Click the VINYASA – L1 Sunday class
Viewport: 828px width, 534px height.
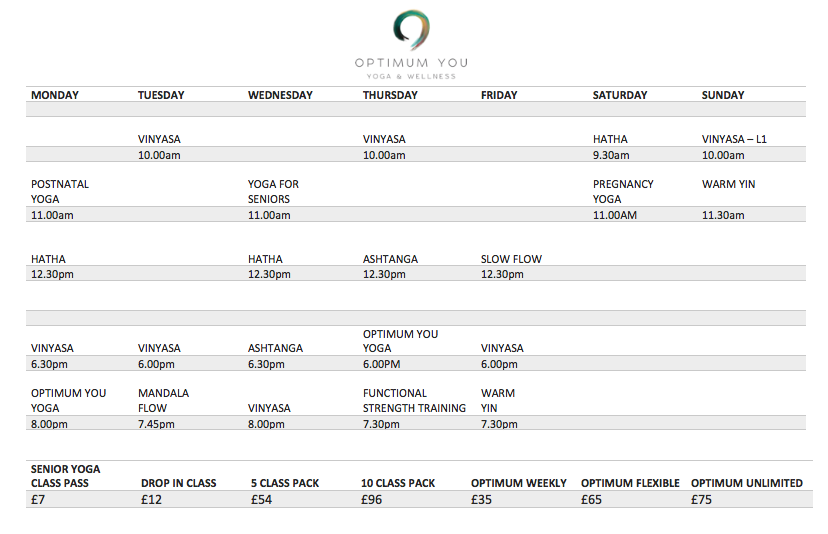[x=734, y=140]
